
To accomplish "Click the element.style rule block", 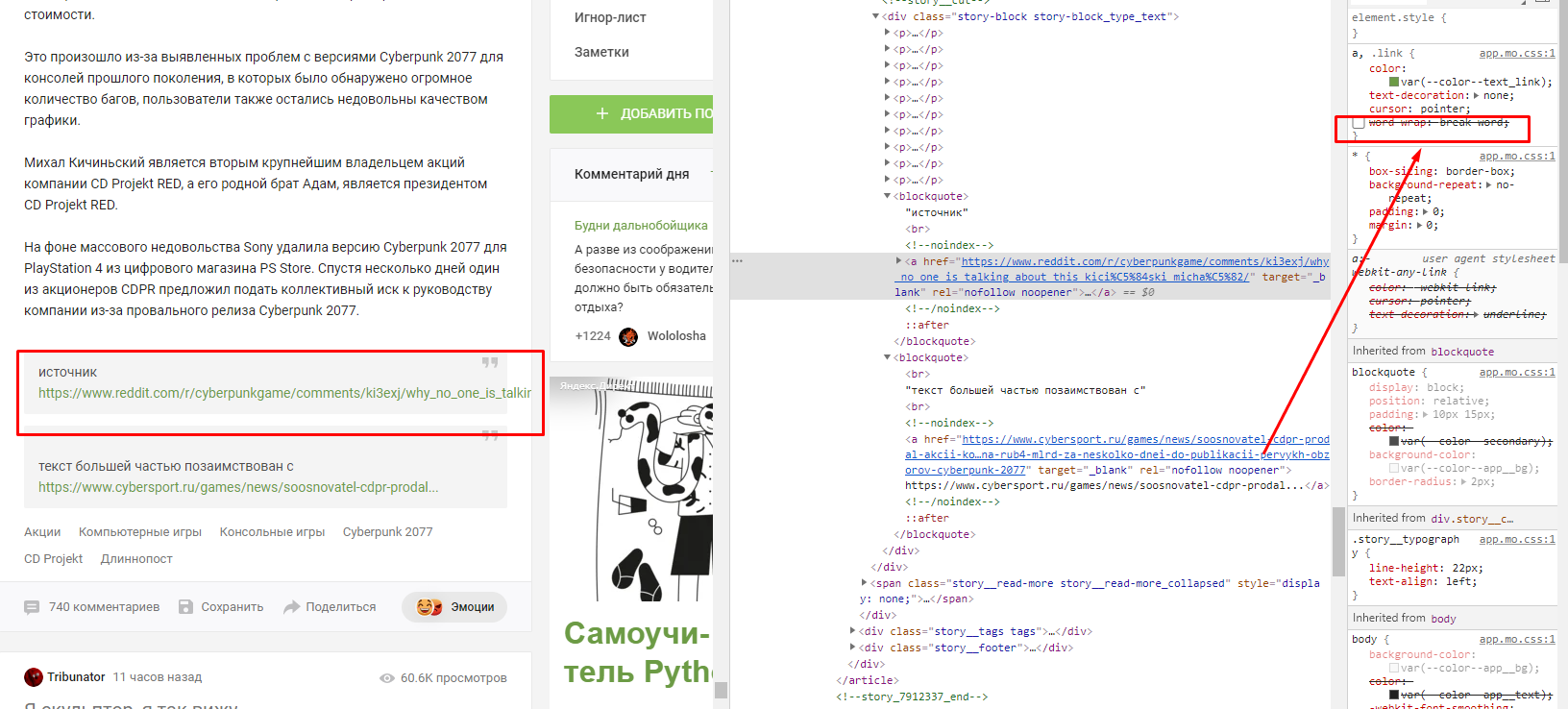I will pyautogui.click(x=1452, y=25).
